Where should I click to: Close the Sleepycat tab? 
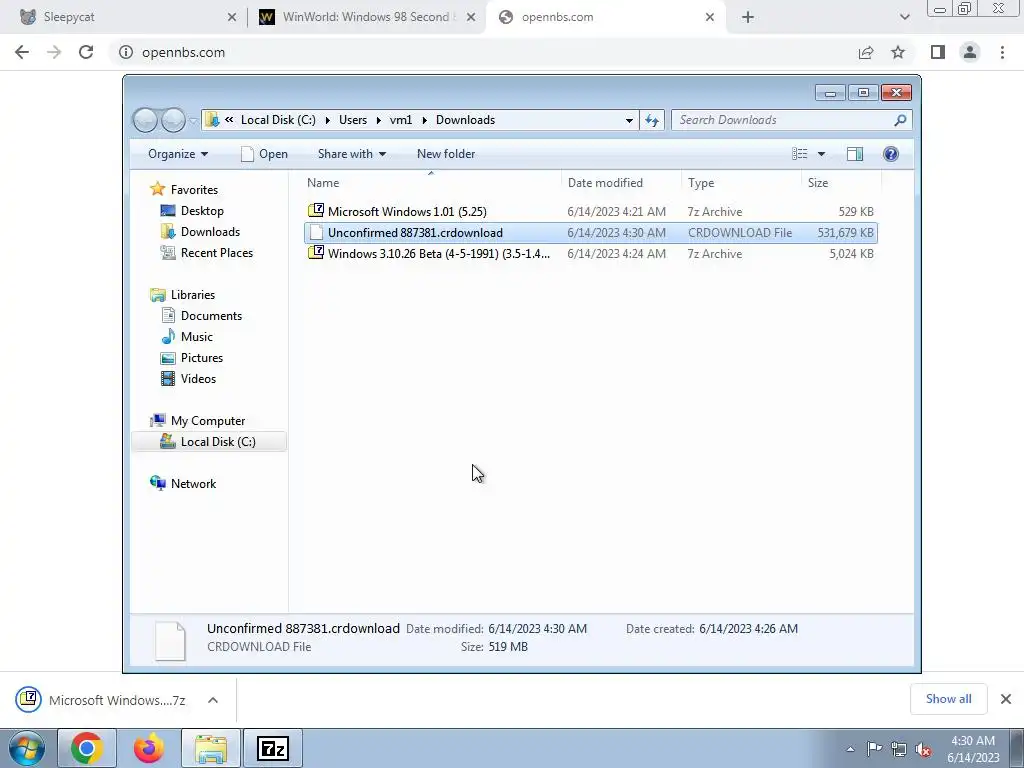(232, 17)
